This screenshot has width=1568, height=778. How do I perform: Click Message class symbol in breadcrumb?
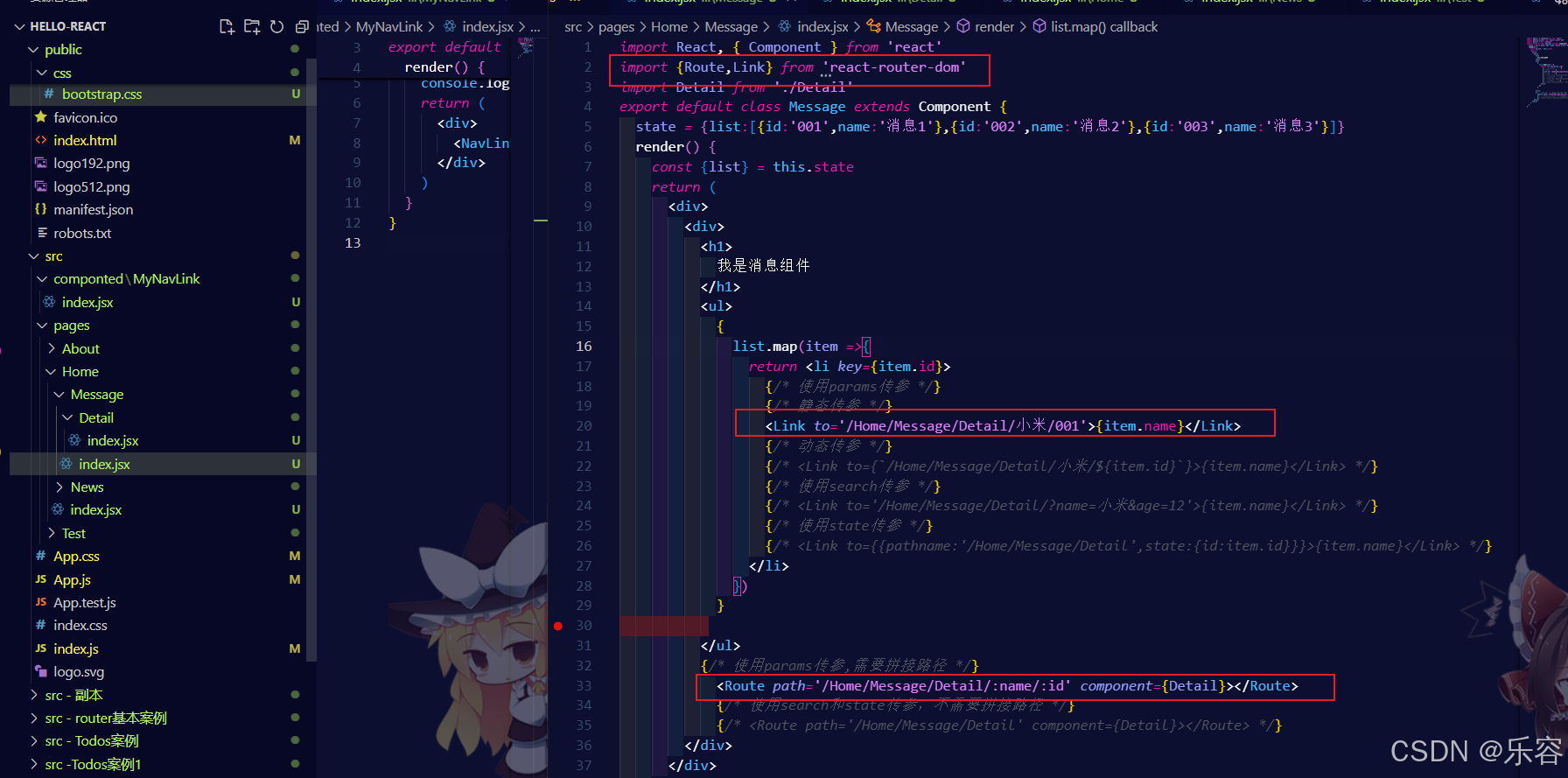click(x=911, y=27)
